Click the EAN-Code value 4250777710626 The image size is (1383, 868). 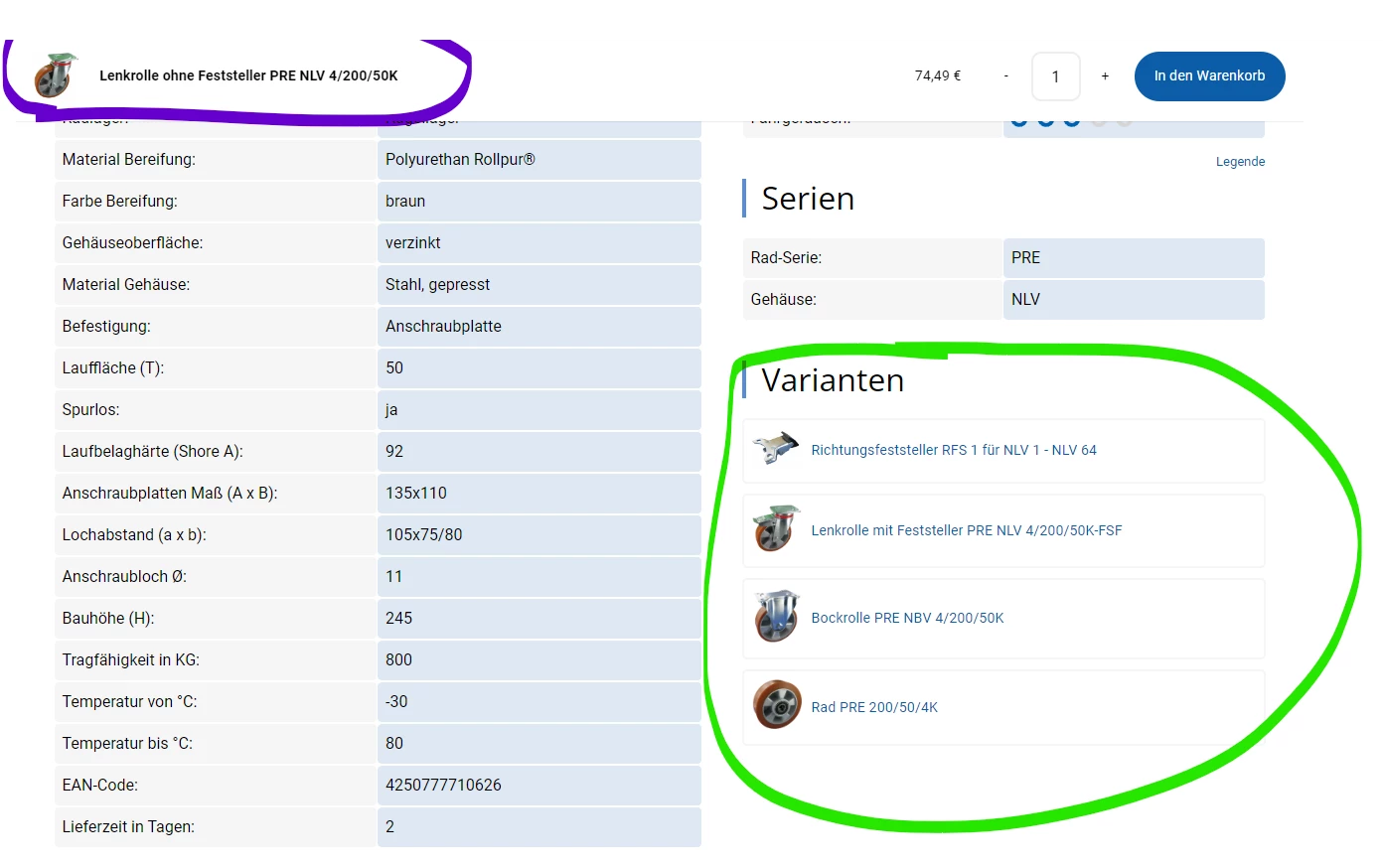(443, 785)
